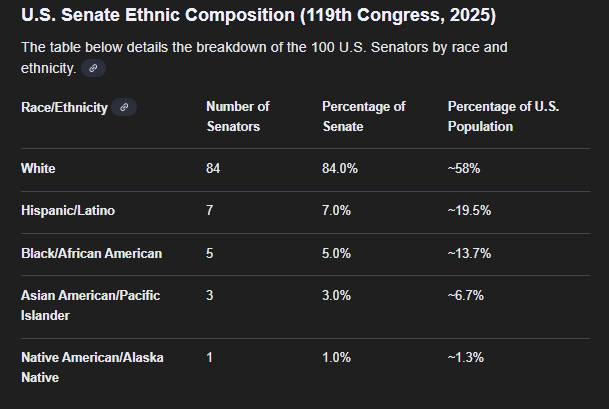Click the Percentage of Senate column header
The image size is (609, 409).
[363, 117]
